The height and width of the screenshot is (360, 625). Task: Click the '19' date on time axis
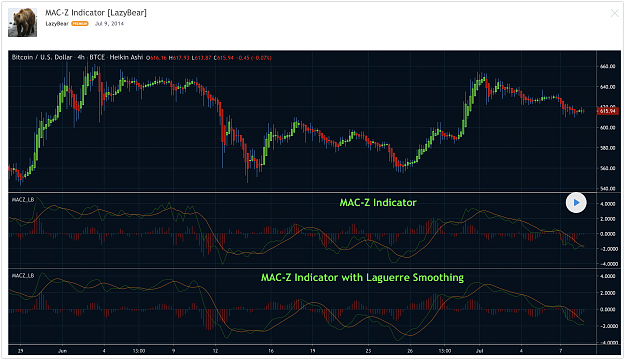[x=312, y=351]
